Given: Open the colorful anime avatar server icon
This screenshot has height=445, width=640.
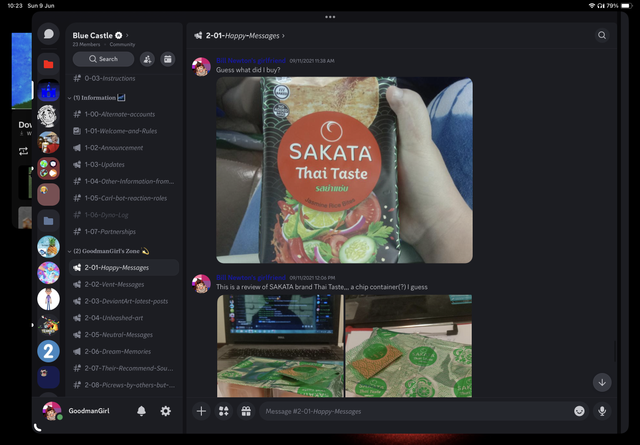Looking at the screenshot, I should tap(49, 273).
